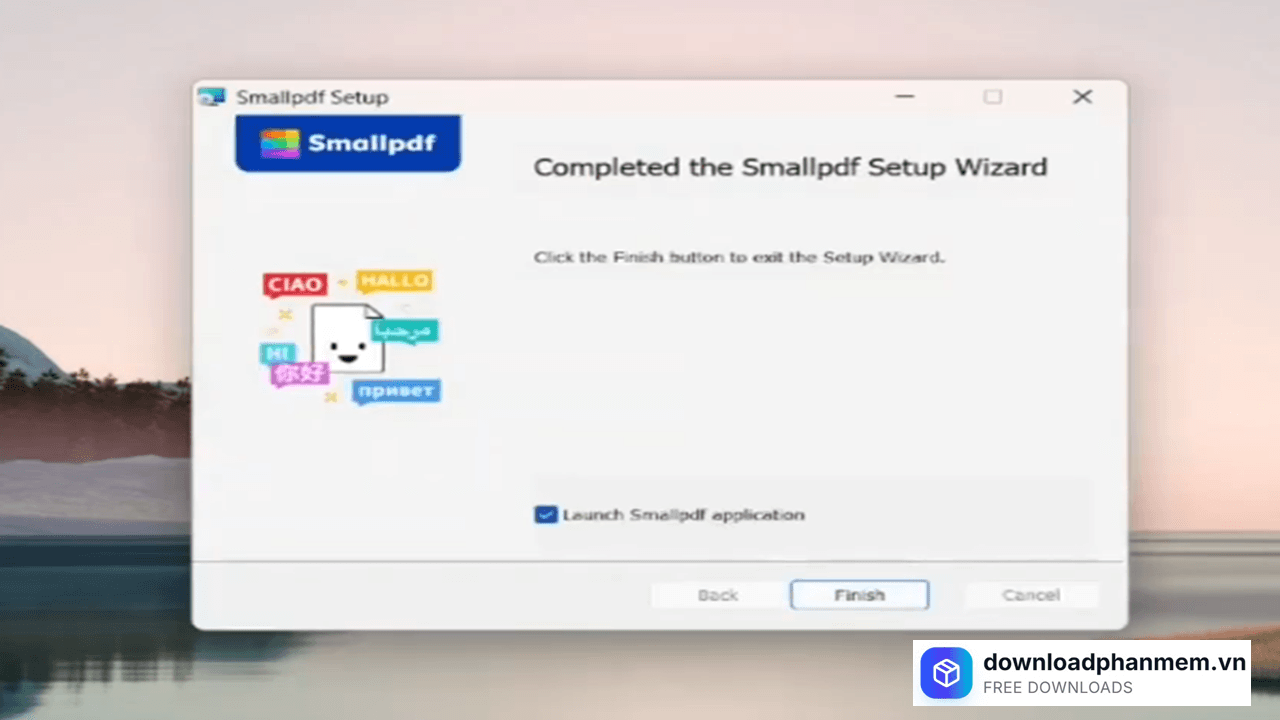Click the yellow HALLO speech bubble
This screenshot has height=720, width=1280.
click(x=394, y=281)
